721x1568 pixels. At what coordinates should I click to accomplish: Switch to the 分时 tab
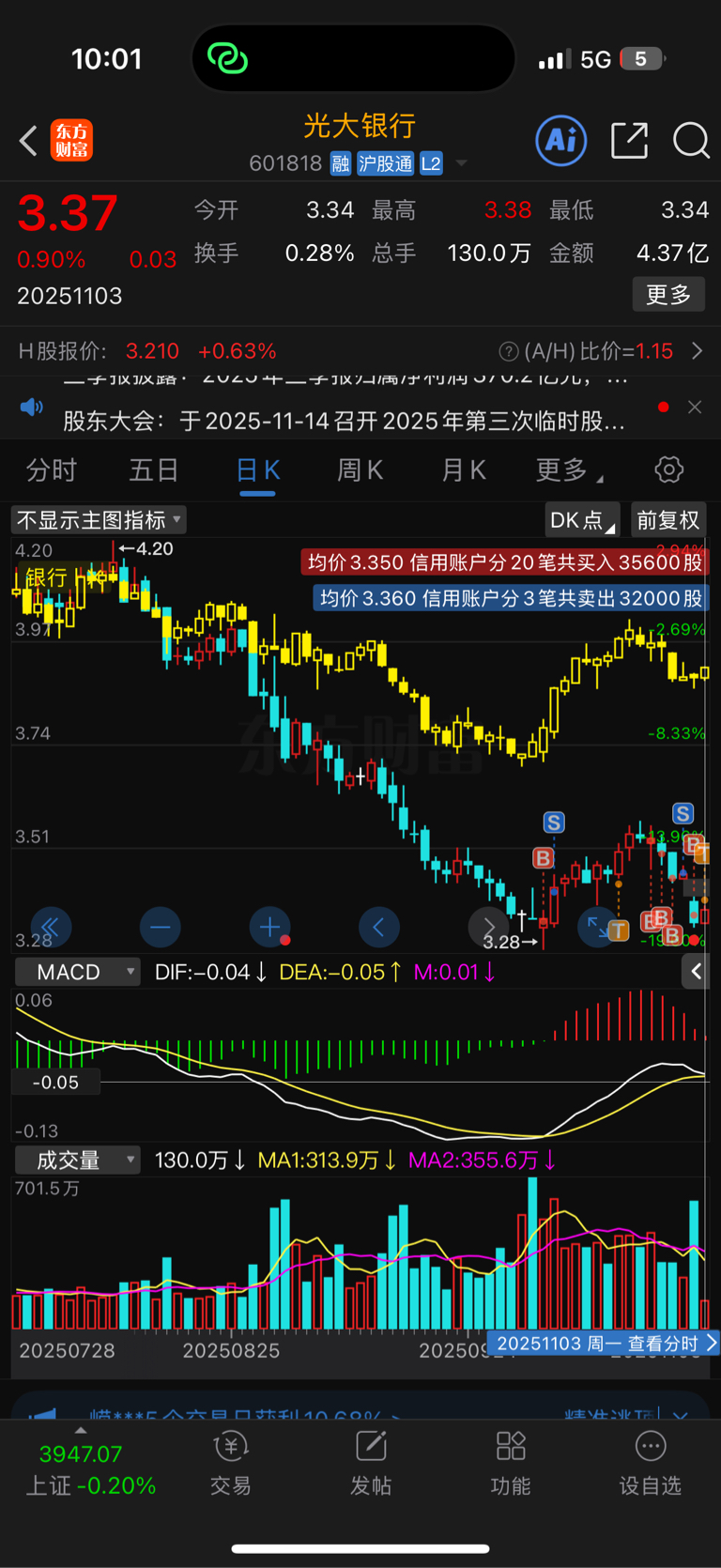point(51,469)
